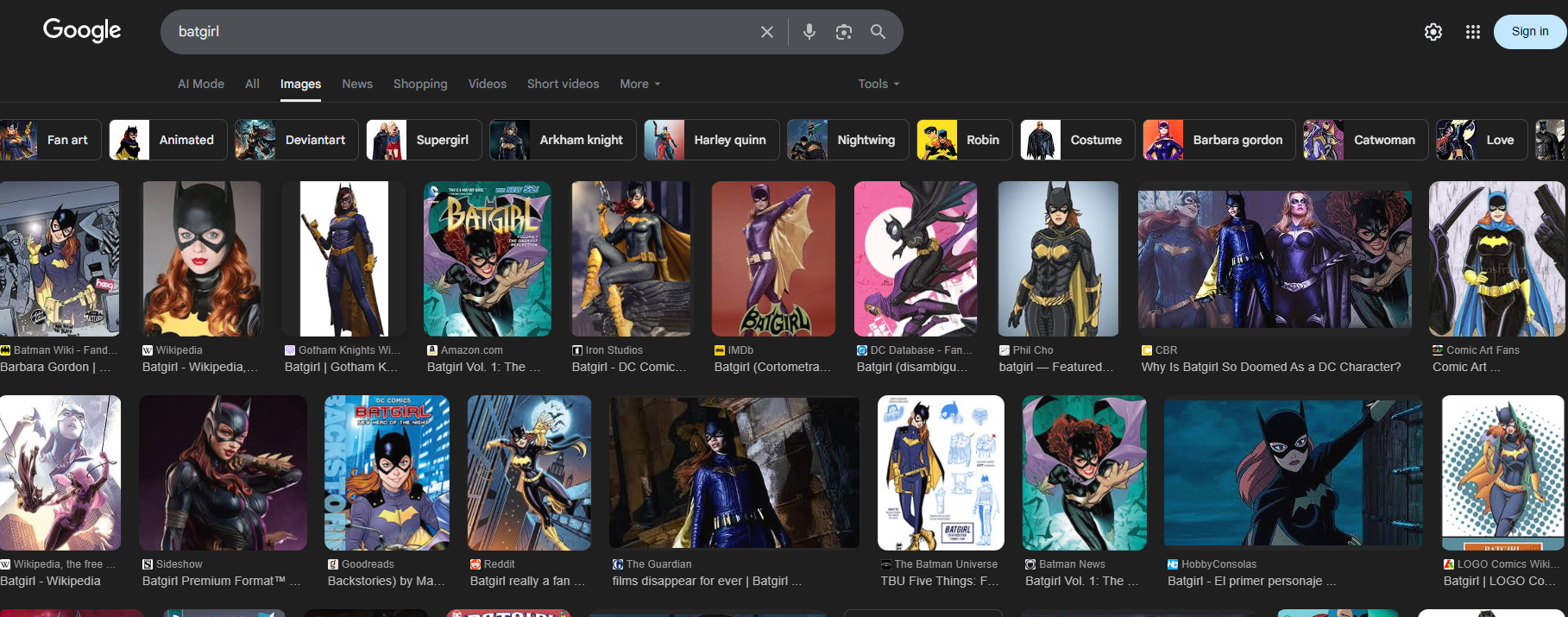
Task: Open the Shopping tab
Action: 420,84
